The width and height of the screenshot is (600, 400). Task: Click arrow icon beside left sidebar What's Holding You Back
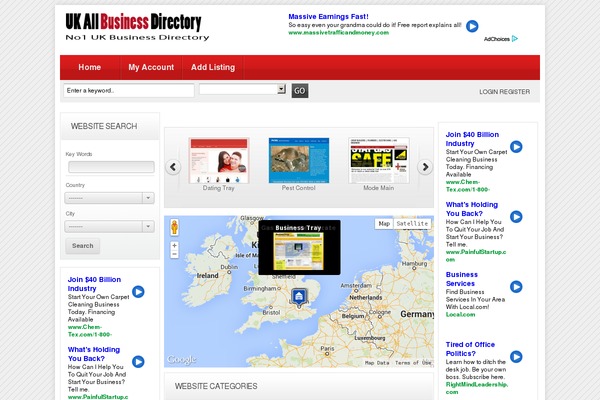(138, 362)
